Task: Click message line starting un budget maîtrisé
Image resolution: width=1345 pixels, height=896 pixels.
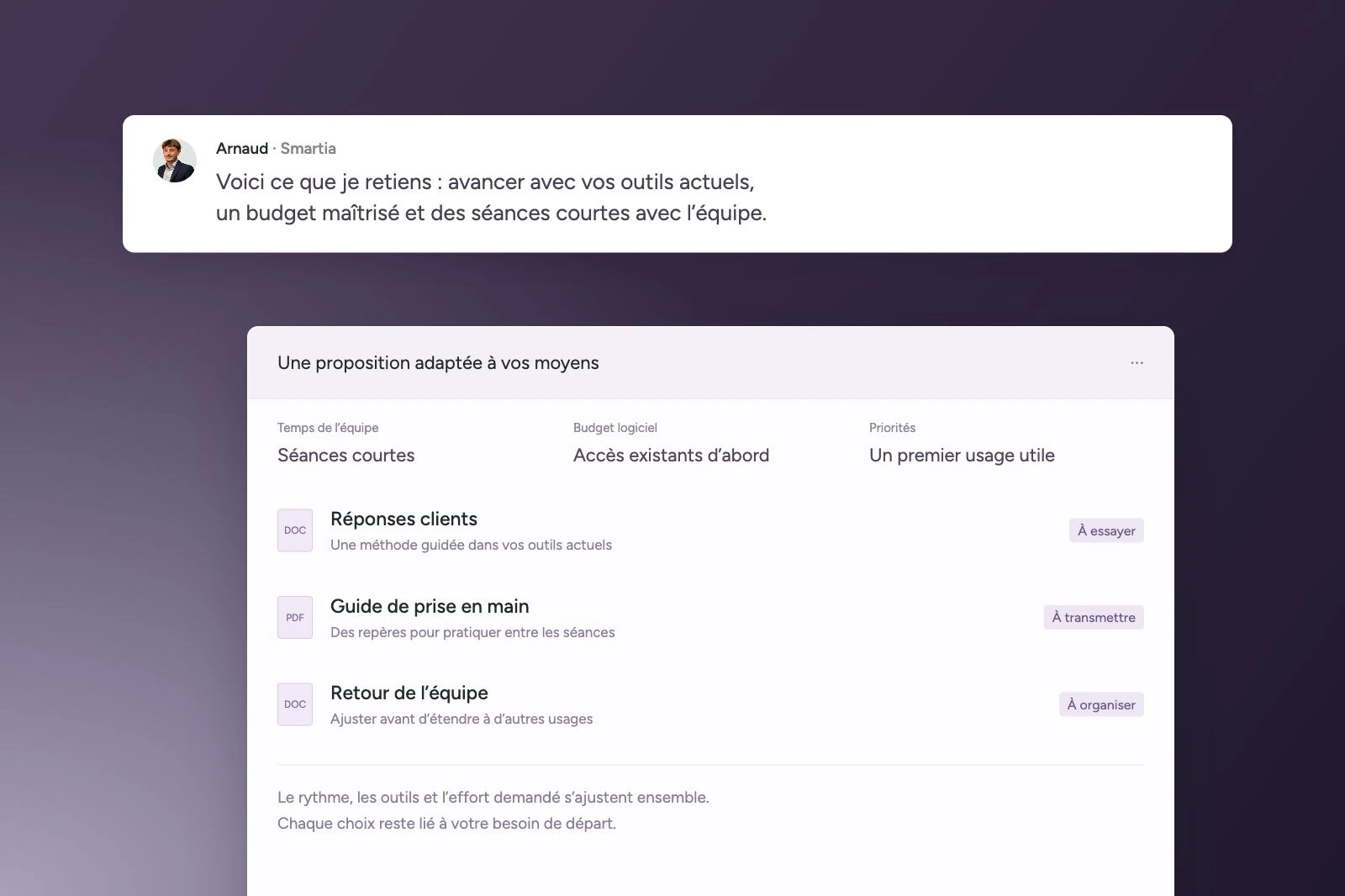Action: coord(491,213)
